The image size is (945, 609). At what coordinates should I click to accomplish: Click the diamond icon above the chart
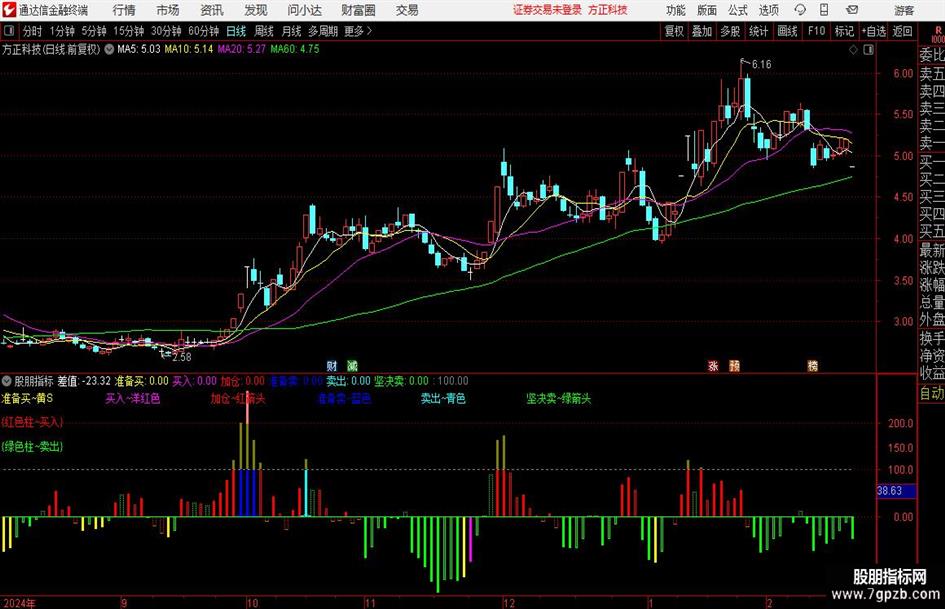click(853, 50)
